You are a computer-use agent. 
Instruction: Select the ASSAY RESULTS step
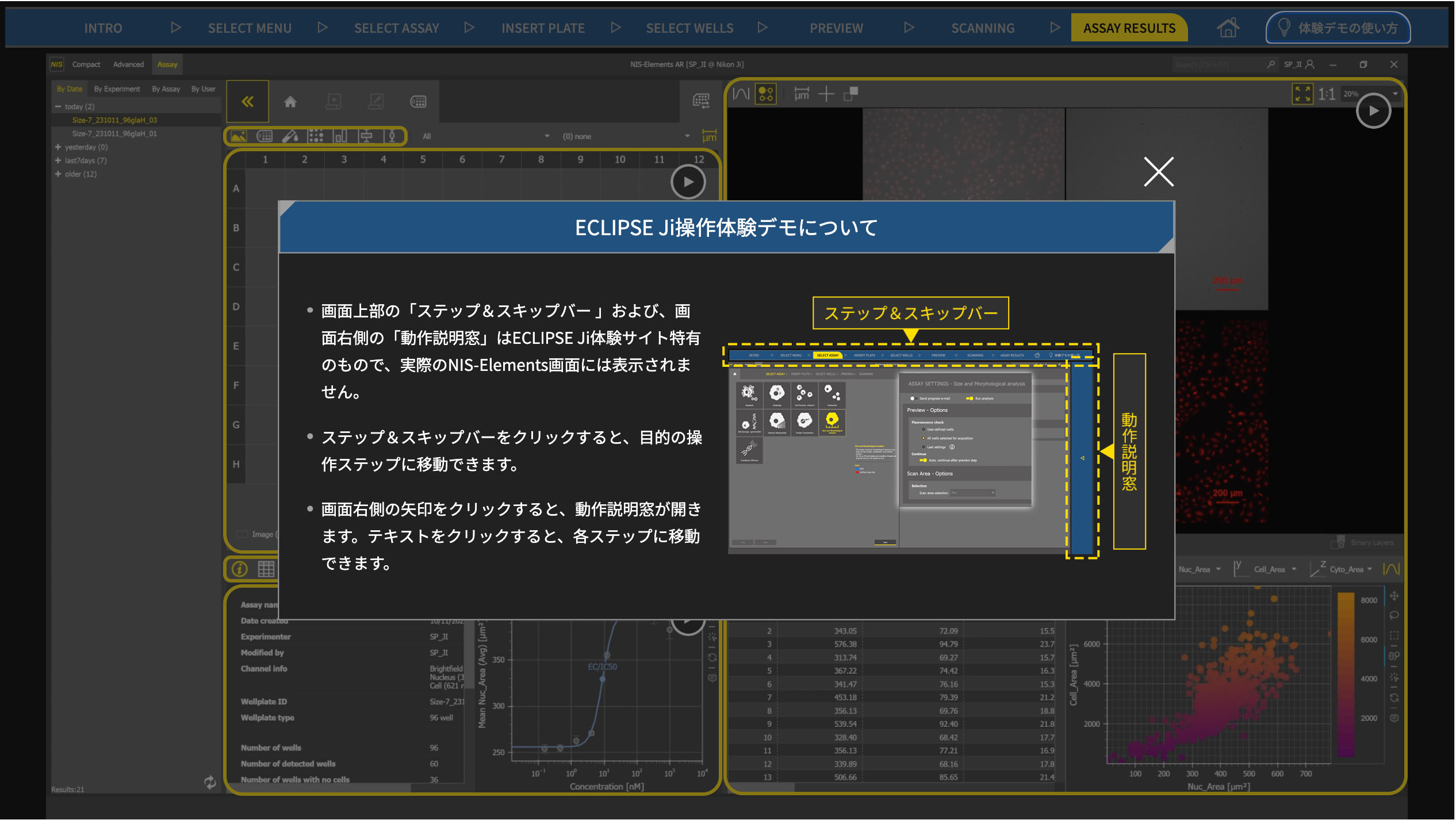pos(1129,28)
